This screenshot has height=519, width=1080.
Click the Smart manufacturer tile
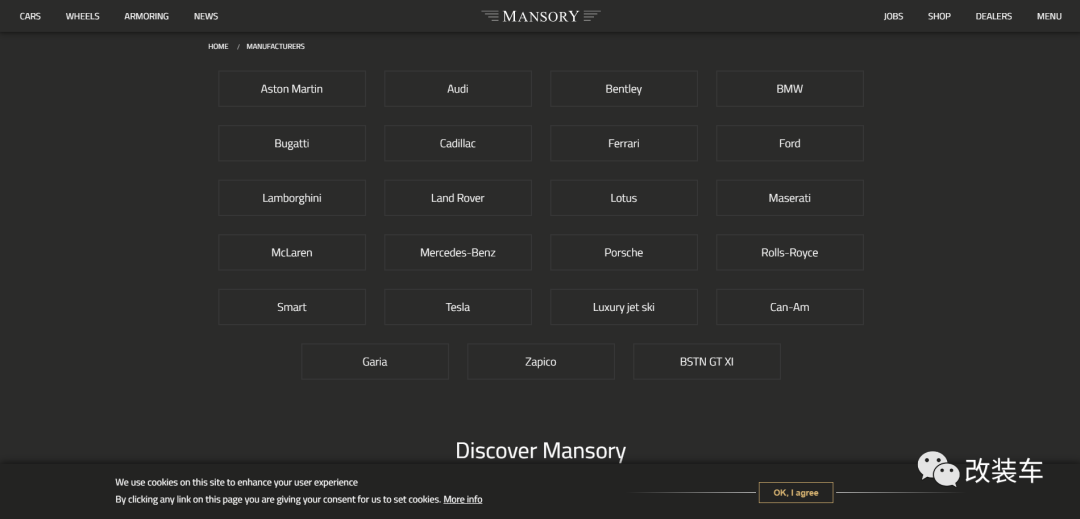coord(292,307)
